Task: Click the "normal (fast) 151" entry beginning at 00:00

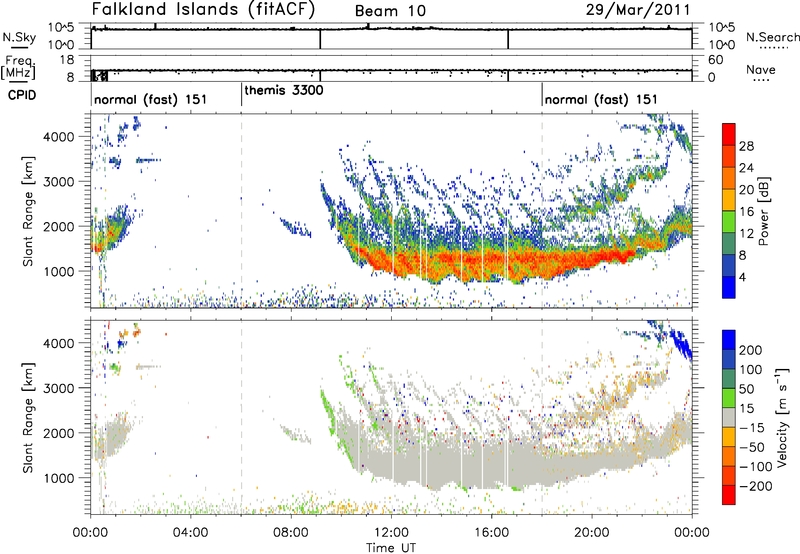Action: point(151,99)
